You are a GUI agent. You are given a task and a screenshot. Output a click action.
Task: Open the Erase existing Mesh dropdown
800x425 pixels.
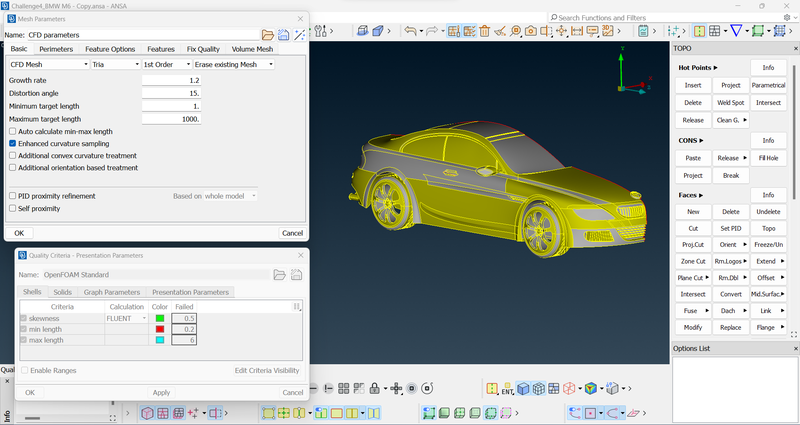(234, 64)
